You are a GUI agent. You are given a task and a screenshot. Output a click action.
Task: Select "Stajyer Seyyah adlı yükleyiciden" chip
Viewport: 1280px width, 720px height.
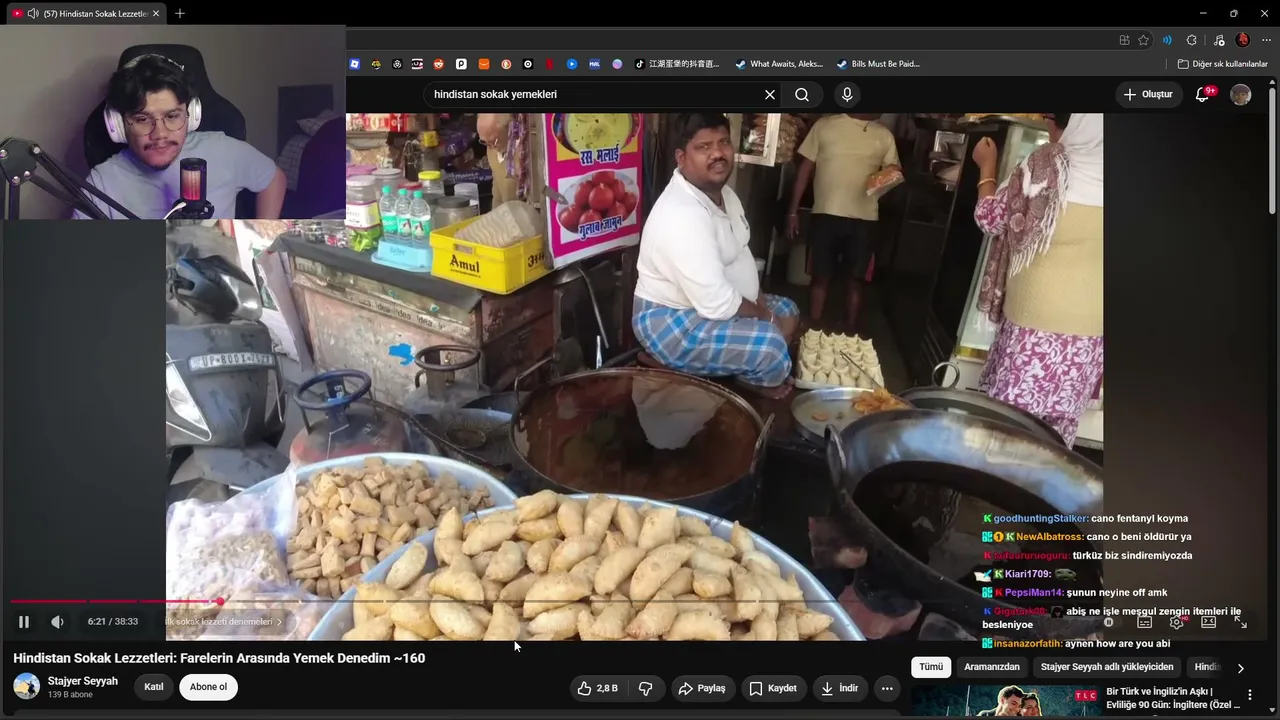(1107, 667)
